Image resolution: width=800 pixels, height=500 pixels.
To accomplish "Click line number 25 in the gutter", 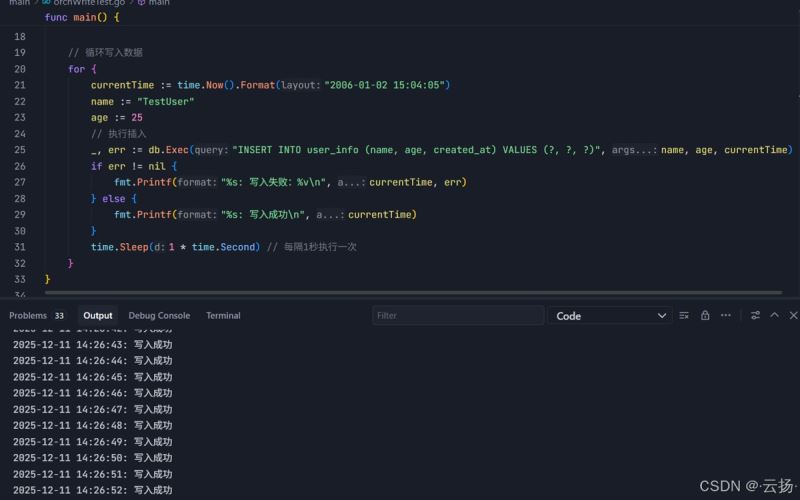I will (20, 150).
